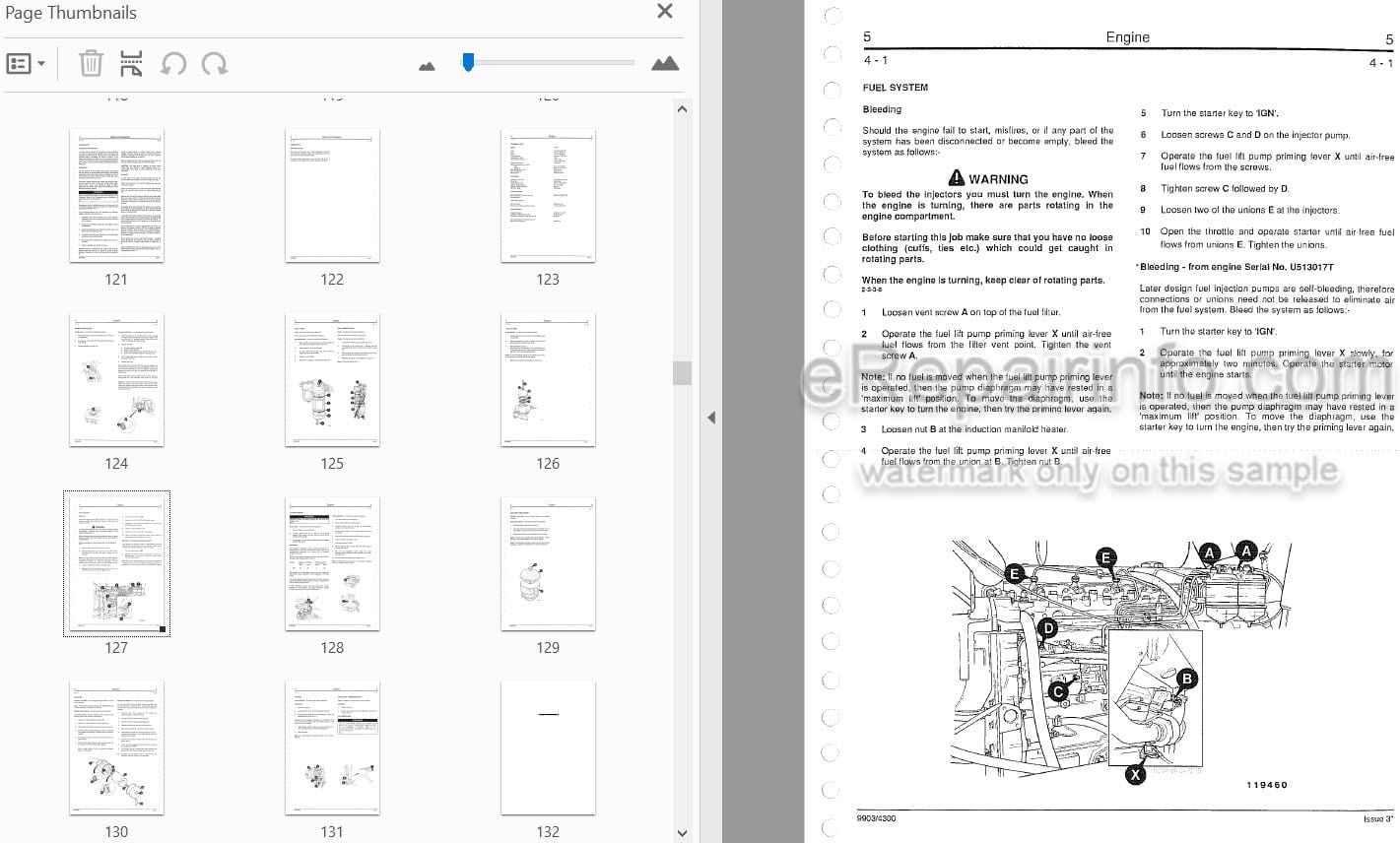Select page 126 thumbnail

[x=548, y=380]
